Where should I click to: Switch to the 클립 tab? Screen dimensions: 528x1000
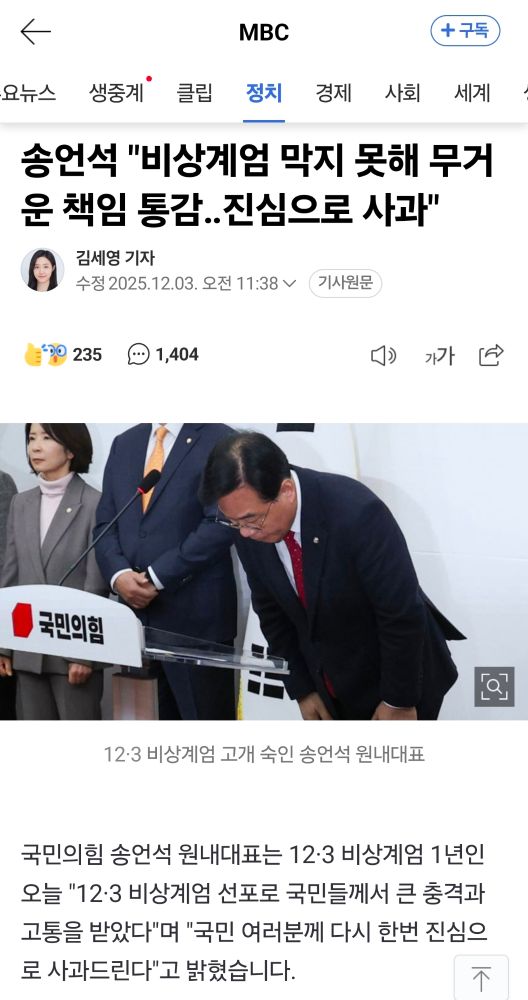pyautogui.click(x=194, y=93)
